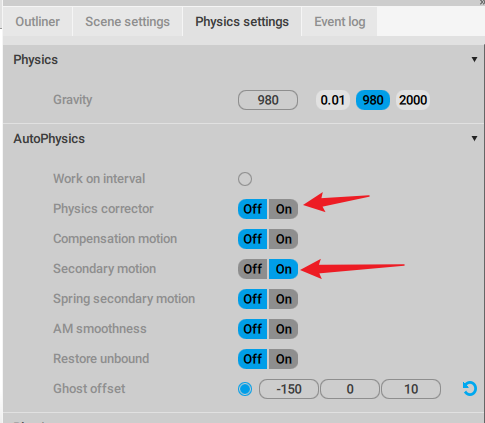Image resolution: width=485 pixels, height=423 pixels.
Task: Collapse the AutoPhysics section arrow
Action: (x=474, y=138)
